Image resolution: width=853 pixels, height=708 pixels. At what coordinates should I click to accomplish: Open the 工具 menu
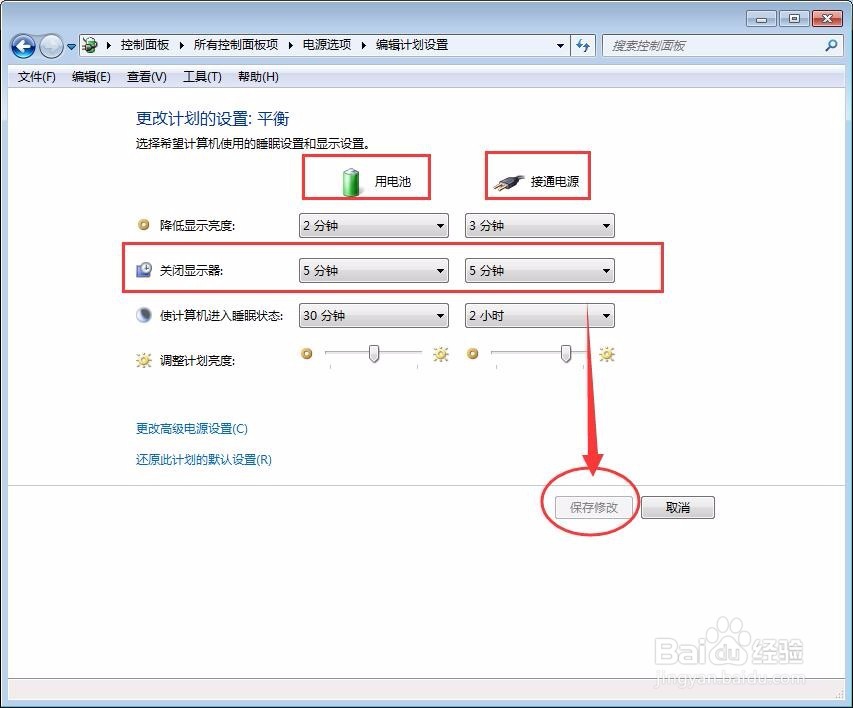202,76
